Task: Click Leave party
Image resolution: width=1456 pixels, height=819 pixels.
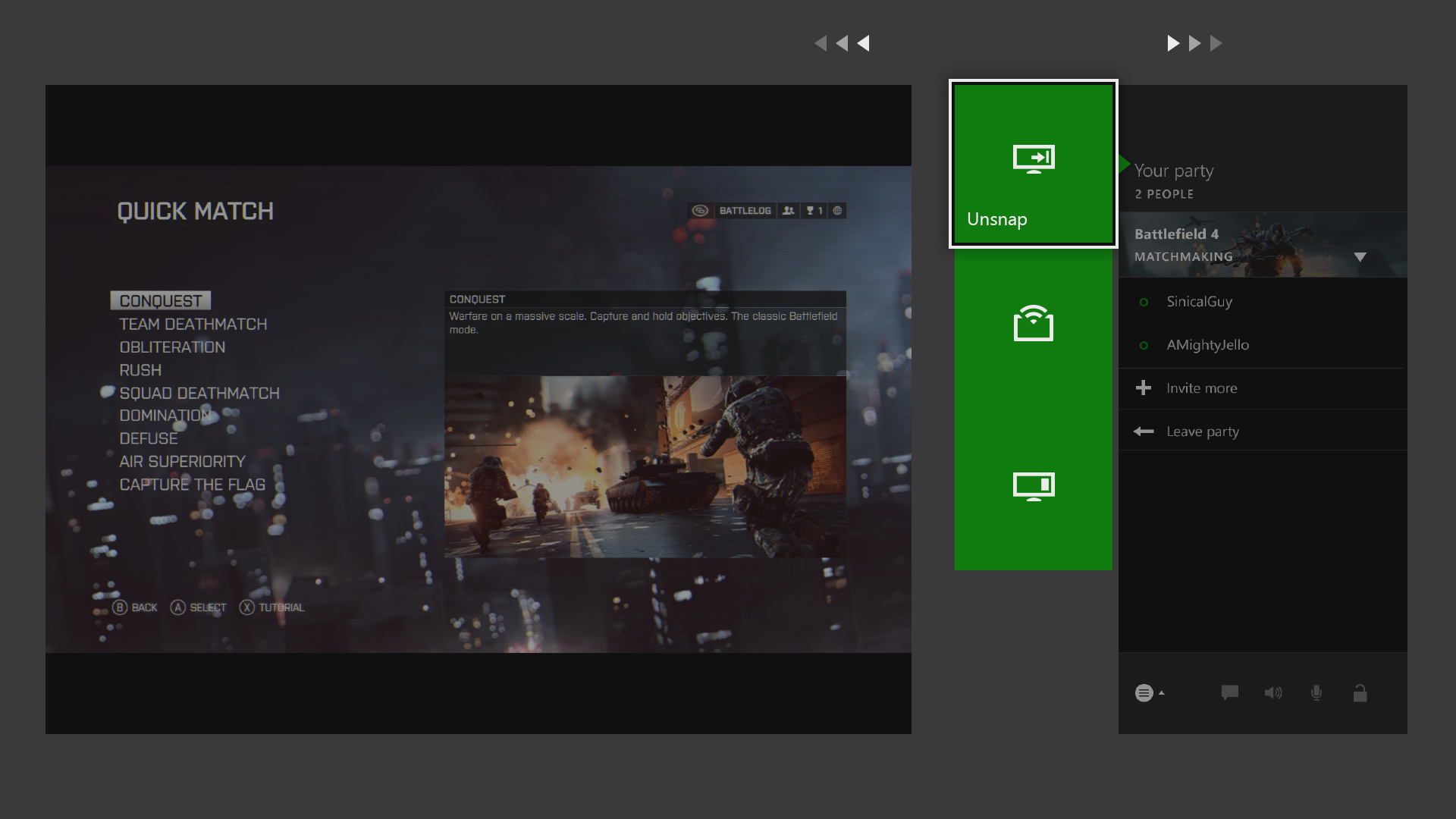Action: pyautogui.click(x=1202, y=431)
